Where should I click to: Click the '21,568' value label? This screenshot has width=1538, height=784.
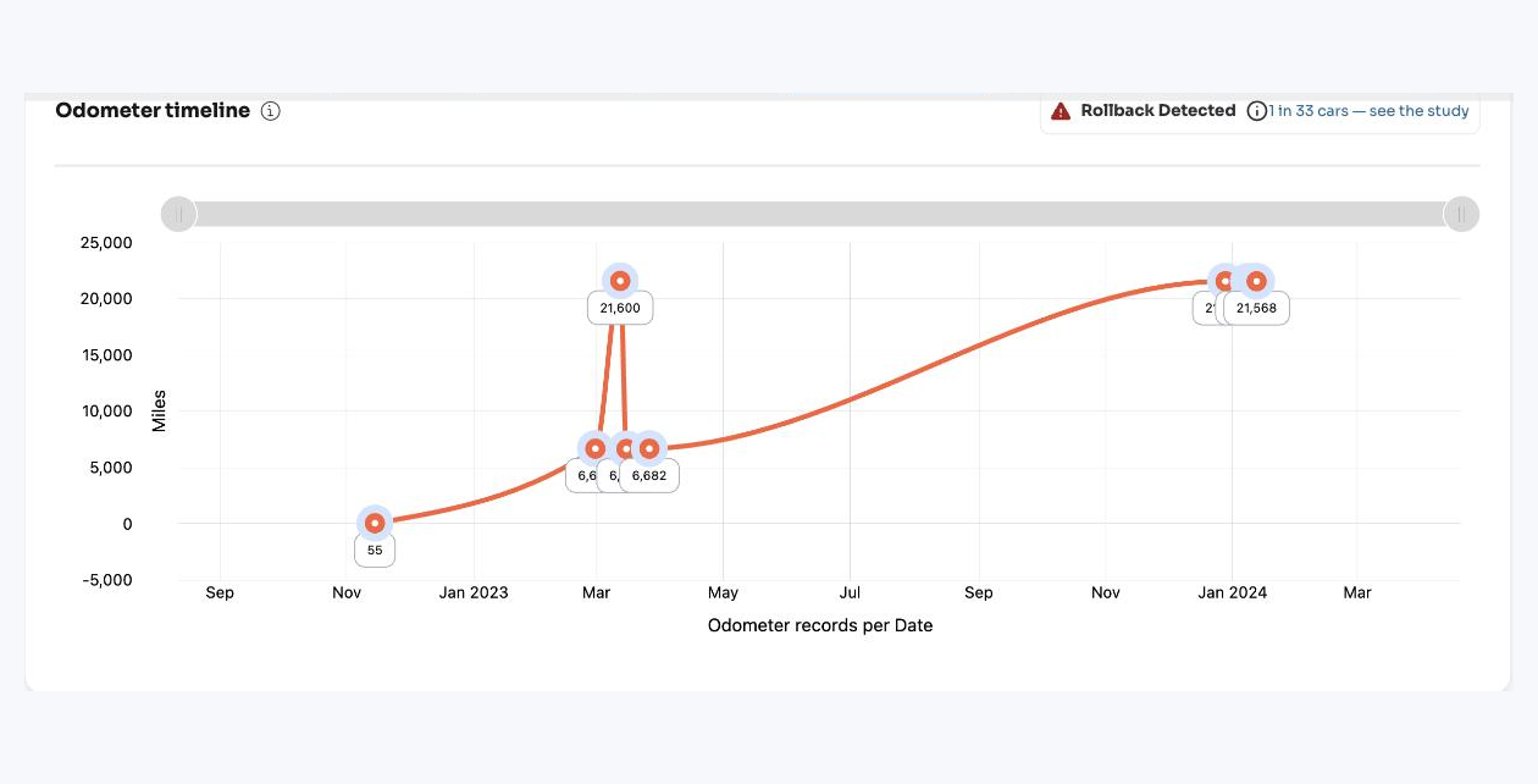tap(1256, 308)
